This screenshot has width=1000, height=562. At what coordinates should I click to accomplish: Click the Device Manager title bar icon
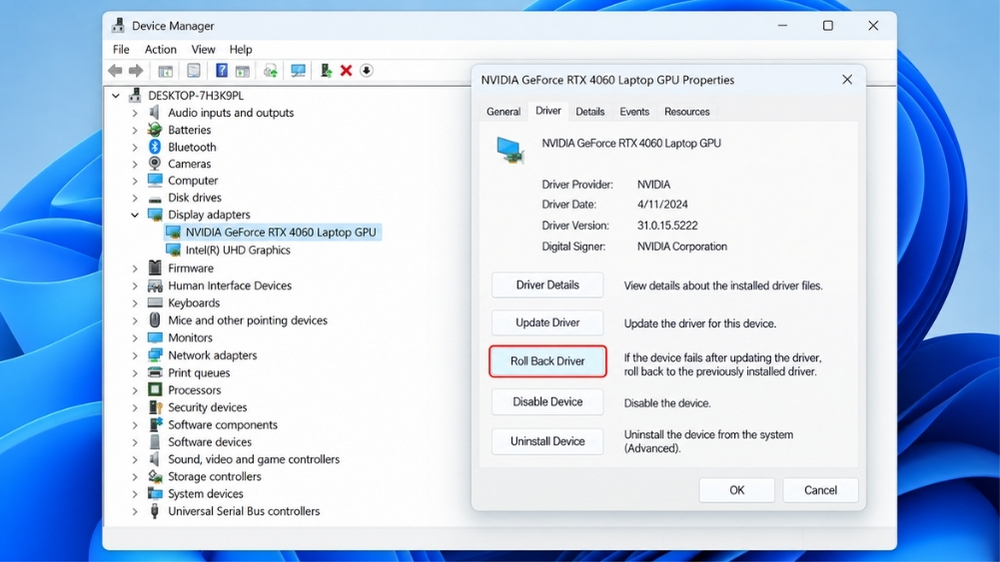[x=118, y=26]
